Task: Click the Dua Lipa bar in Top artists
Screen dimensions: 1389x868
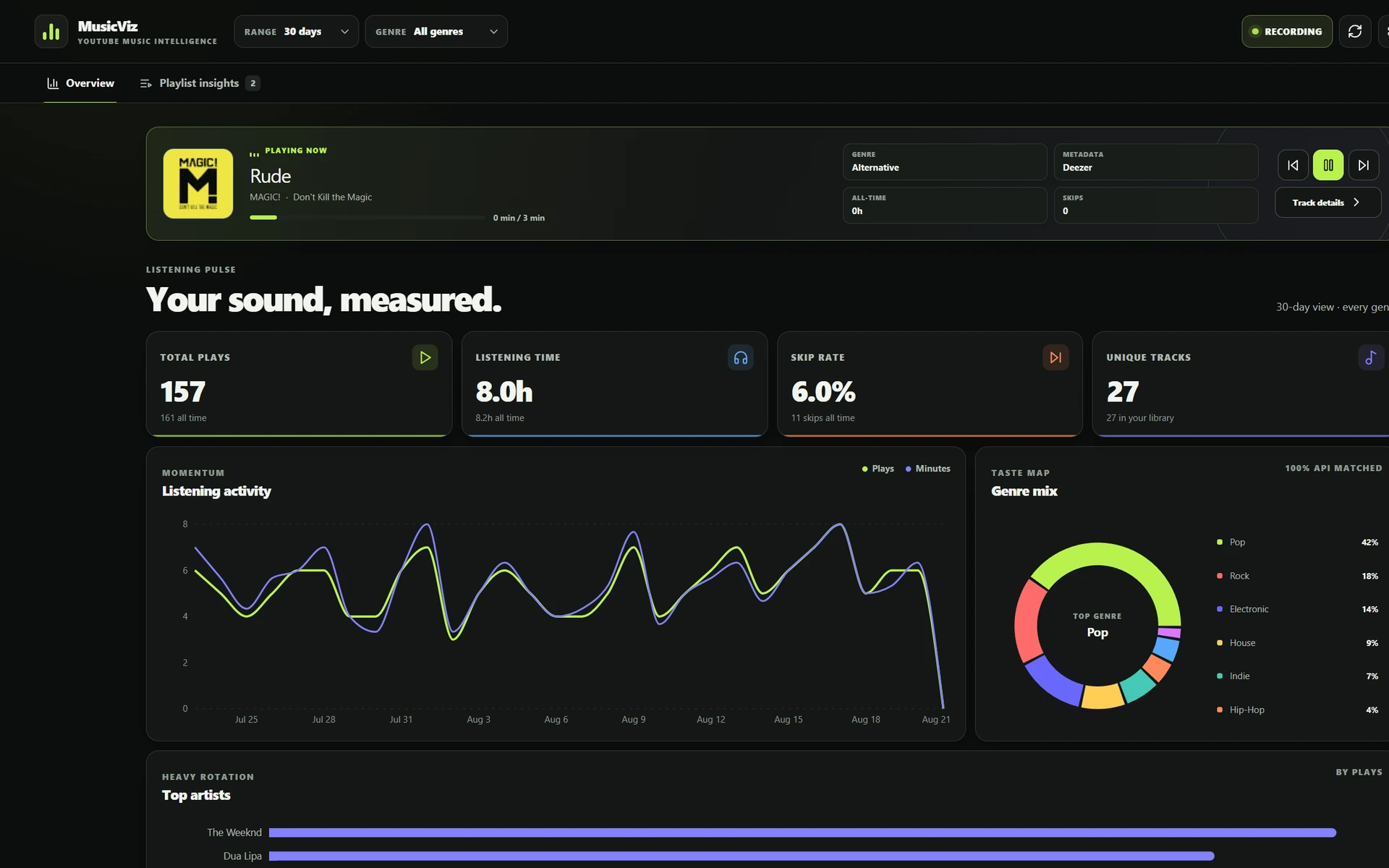Action: 742,856
